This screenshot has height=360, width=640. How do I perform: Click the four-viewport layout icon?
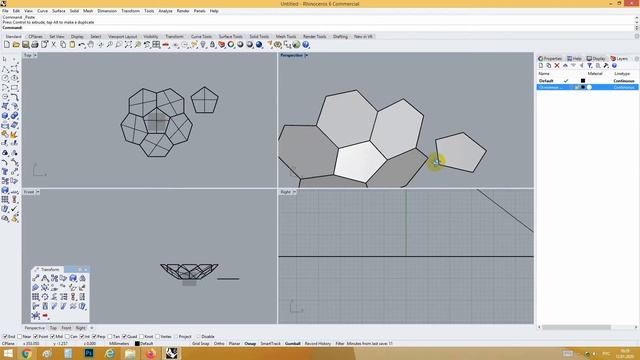[x=156, y=45]
